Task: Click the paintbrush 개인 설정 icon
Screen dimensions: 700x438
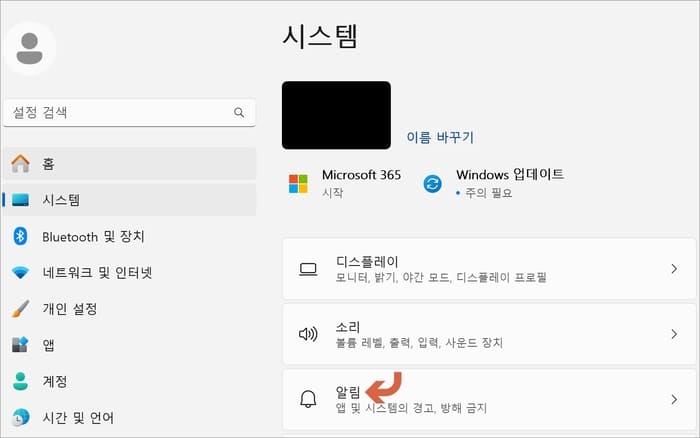Action: point(21,309)
